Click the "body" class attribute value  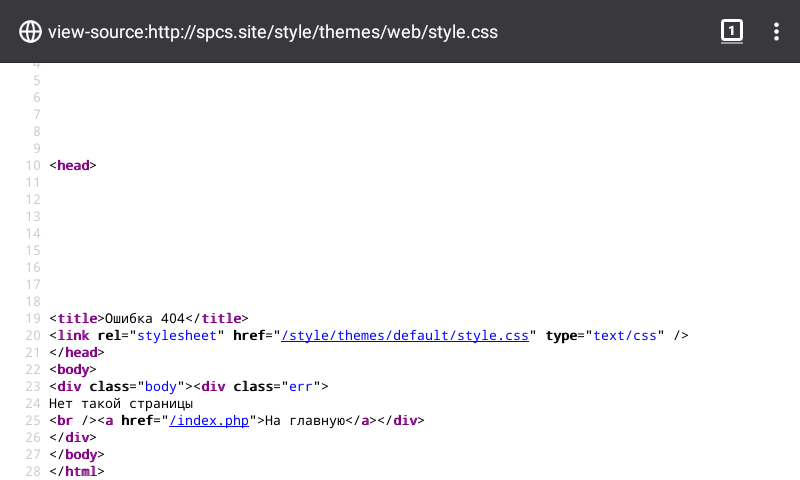[159, 386]
